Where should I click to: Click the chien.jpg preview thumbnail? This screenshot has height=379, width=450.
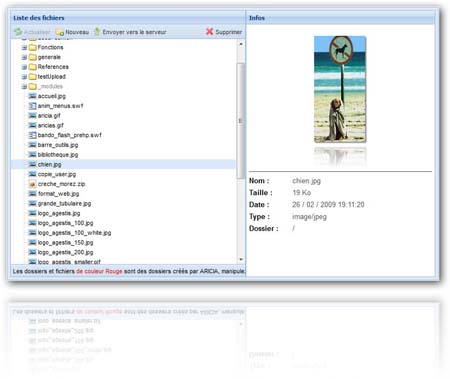click(x=340, y=89)
